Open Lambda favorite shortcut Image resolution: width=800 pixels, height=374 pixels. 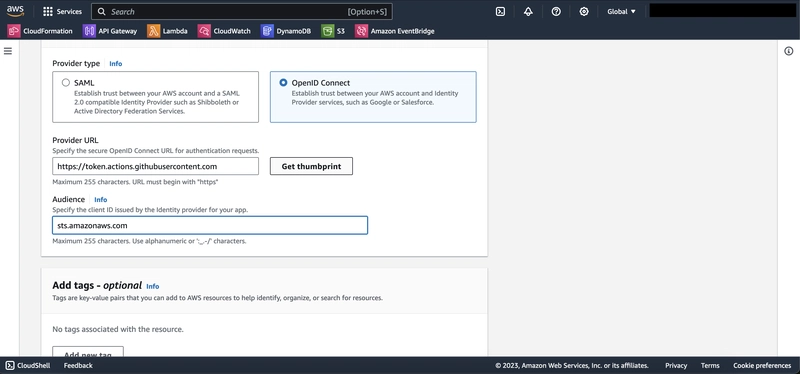click(x=167, y=31)
